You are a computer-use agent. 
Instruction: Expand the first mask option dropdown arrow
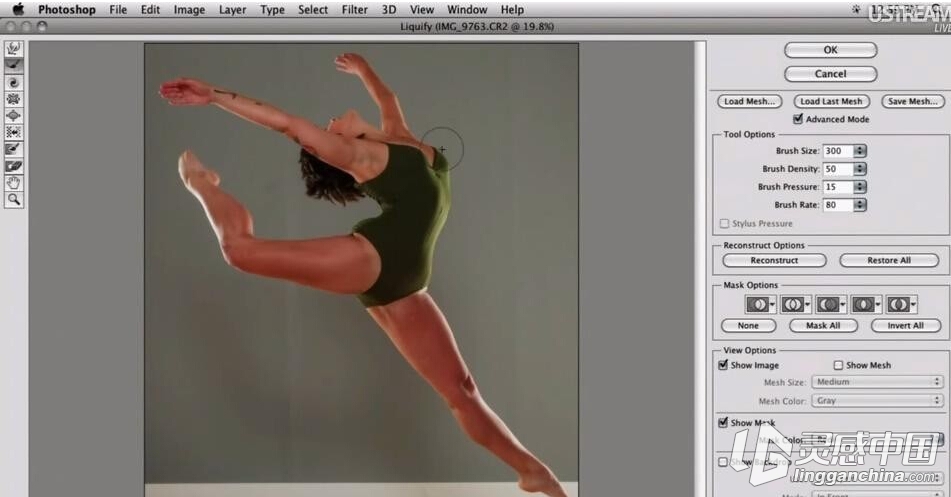(x=773, y=305)
